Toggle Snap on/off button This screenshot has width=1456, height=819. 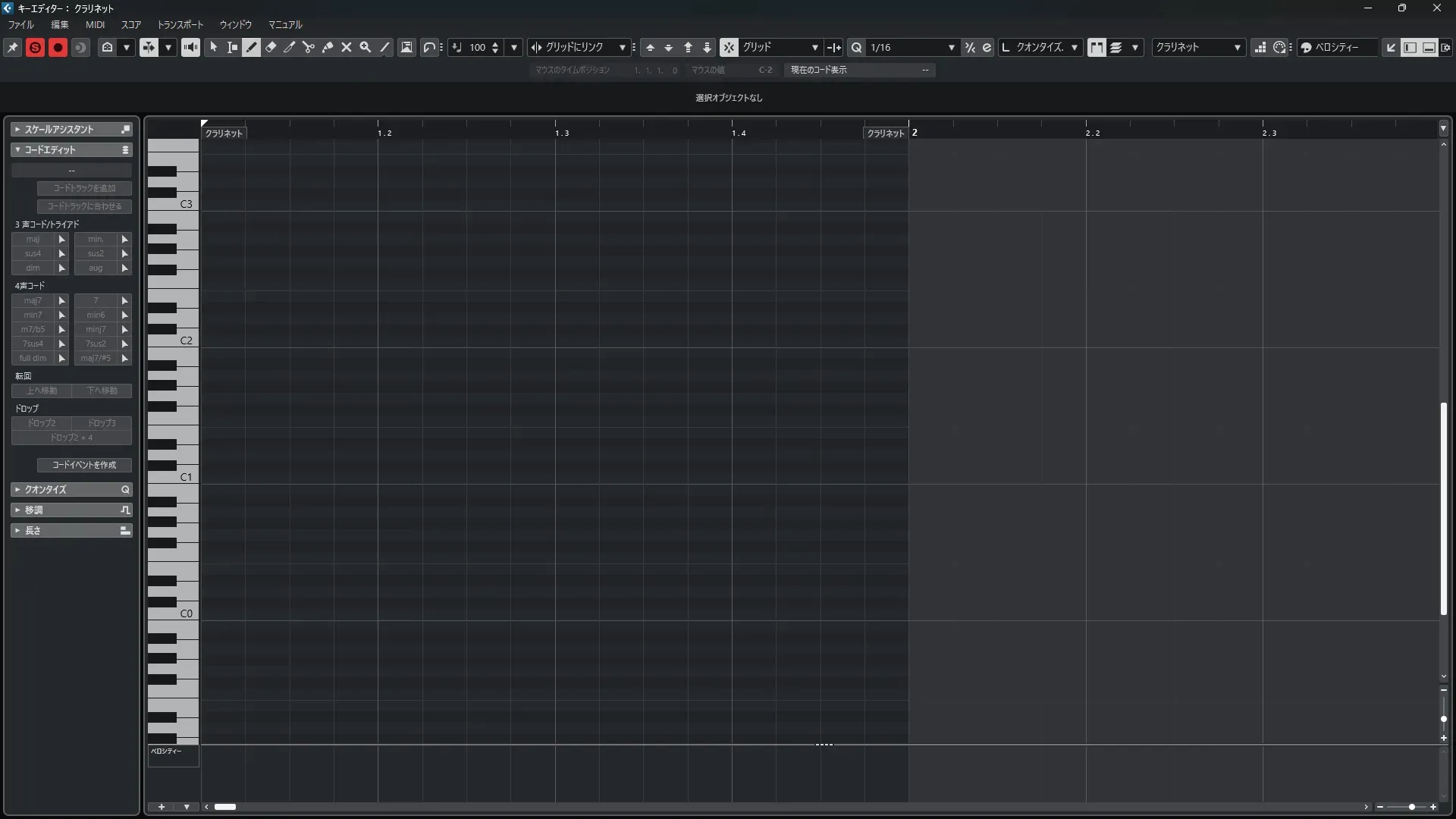(x=729, y=47)
